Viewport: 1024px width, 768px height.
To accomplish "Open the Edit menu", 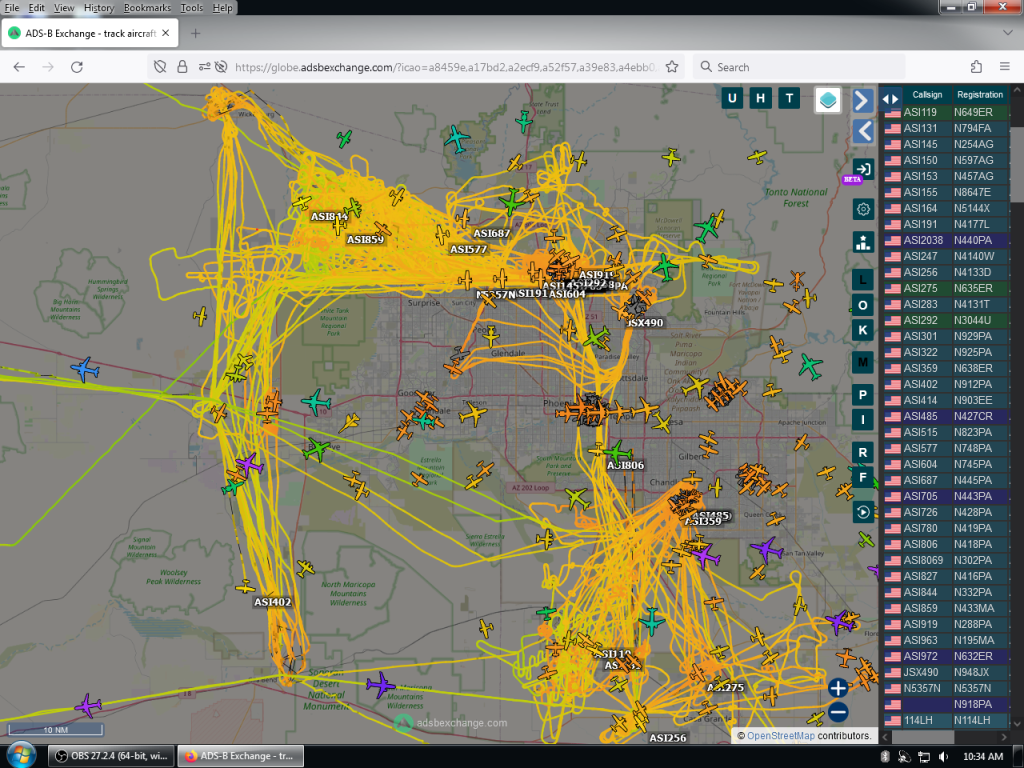I will coord(37,8).
